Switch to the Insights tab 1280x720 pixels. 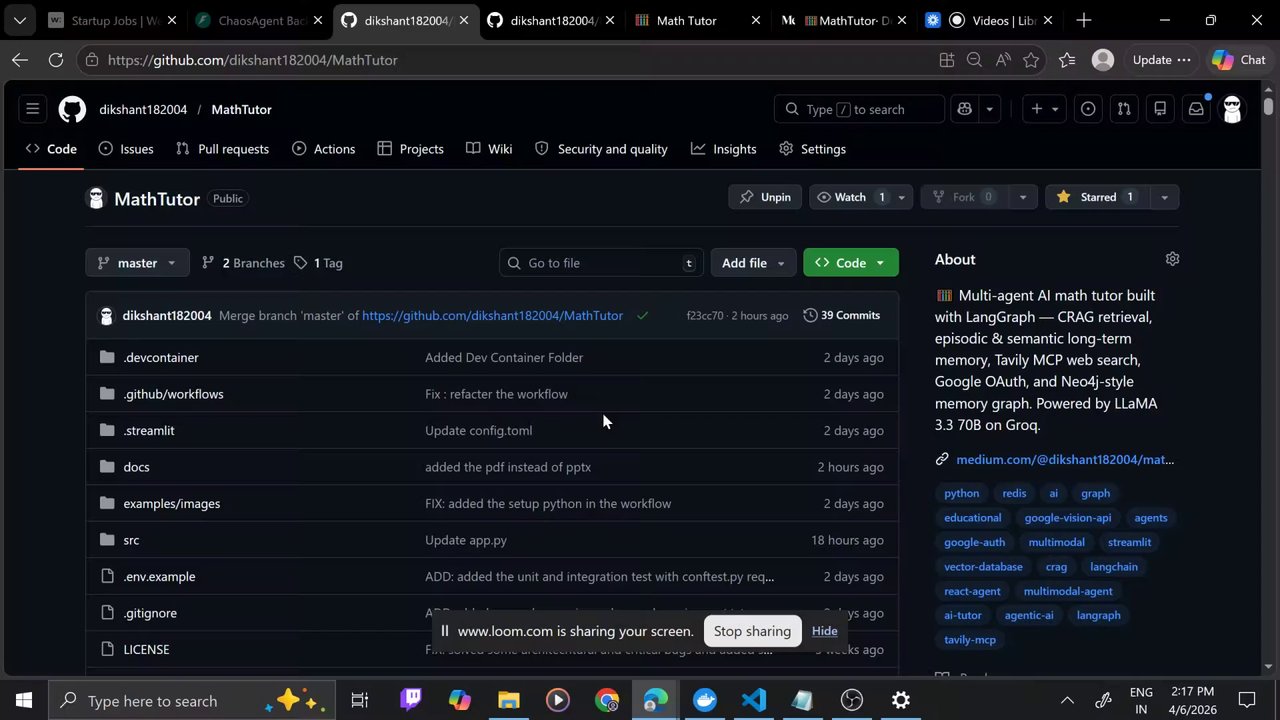click(724, 149)
